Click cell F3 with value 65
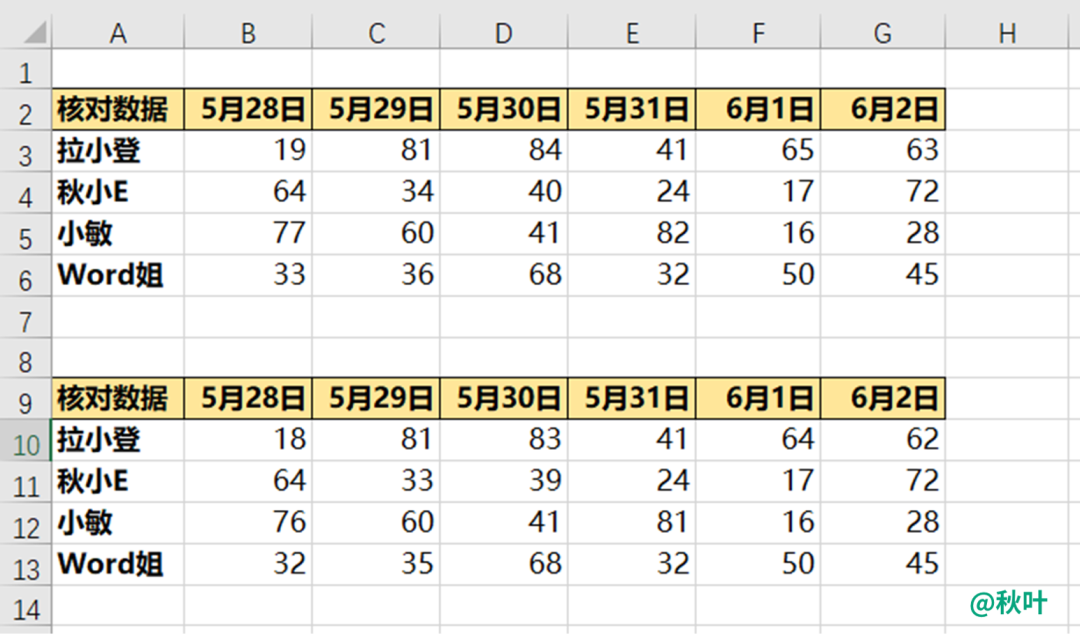The image size is (1080, 635). (x=758, y=150)
